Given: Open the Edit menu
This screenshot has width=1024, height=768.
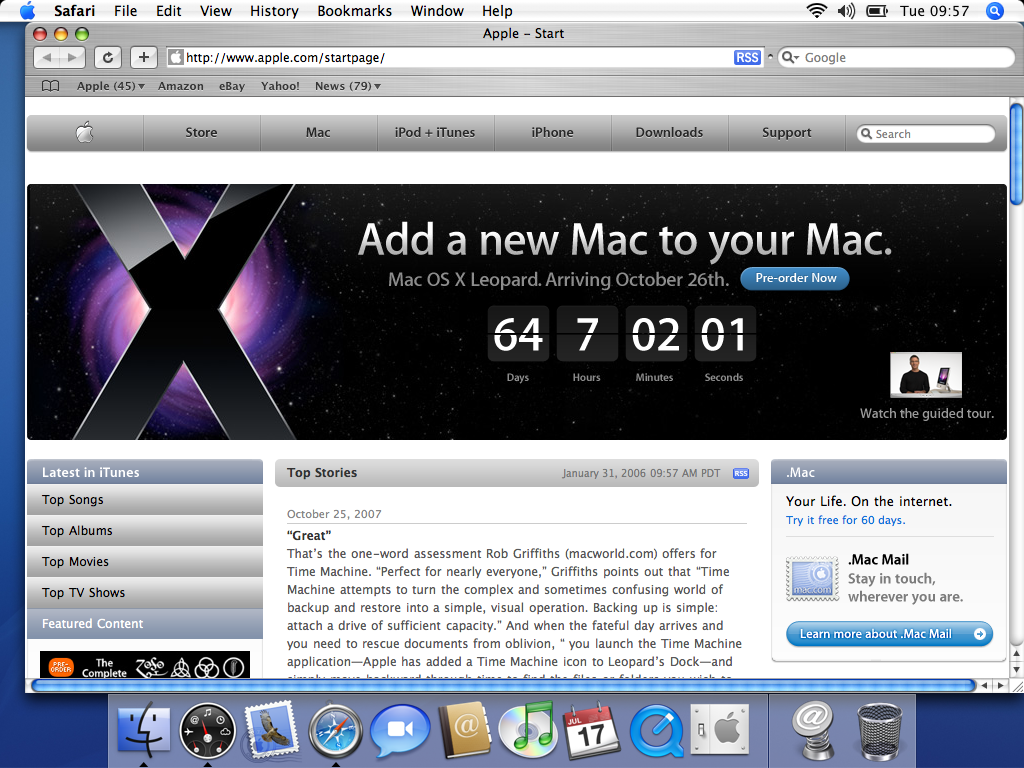Looking at the screenshot, I should point(168,11).
